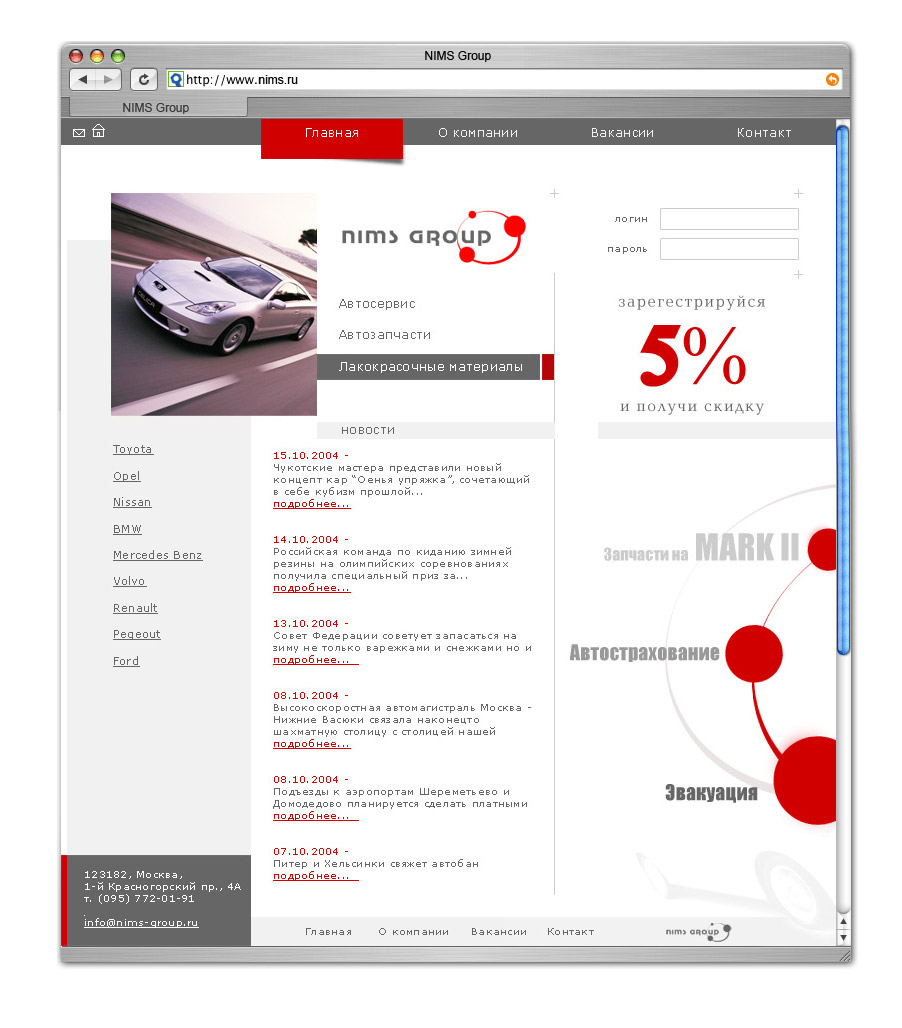Click the Toyota link in the sidebar
The height and width of the screenshot is (1028, 902).
coord(132,449)
